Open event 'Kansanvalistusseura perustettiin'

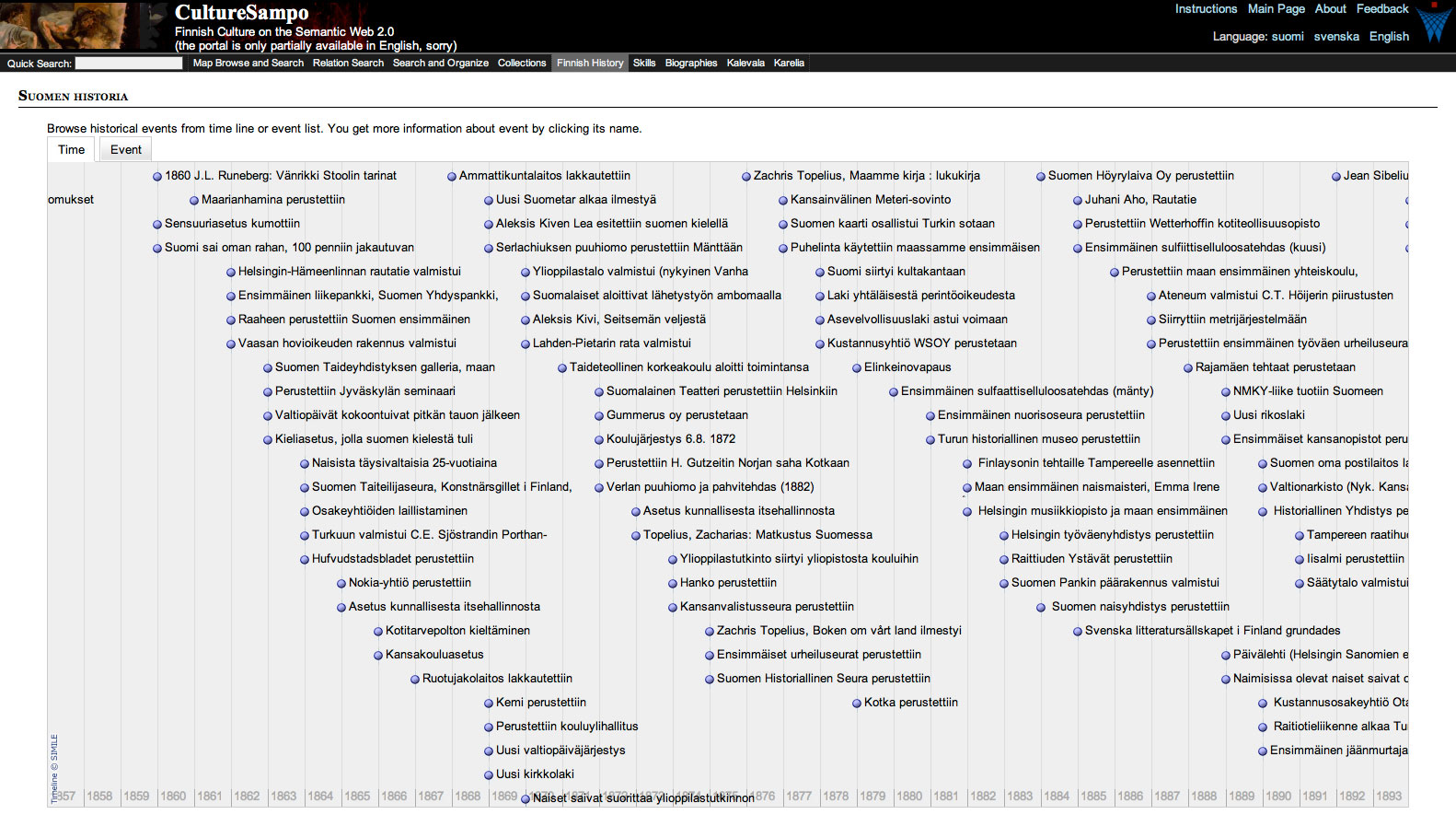[x=767, y=607]
